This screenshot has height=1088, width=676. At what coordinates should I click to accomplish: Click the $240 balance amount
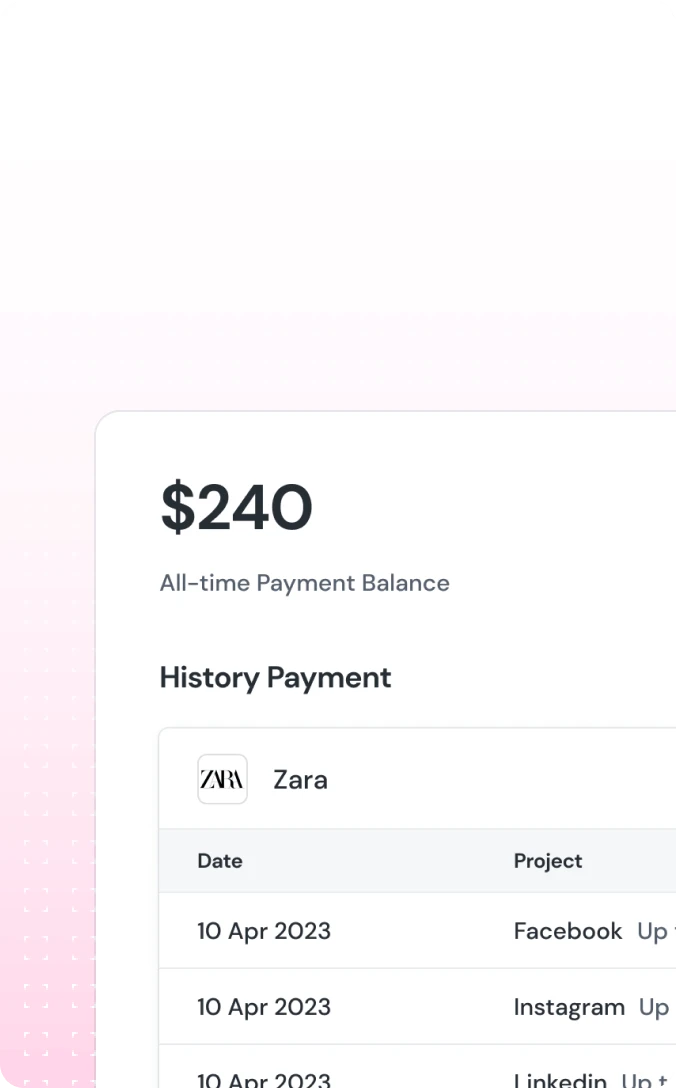(x=237, y=507)
